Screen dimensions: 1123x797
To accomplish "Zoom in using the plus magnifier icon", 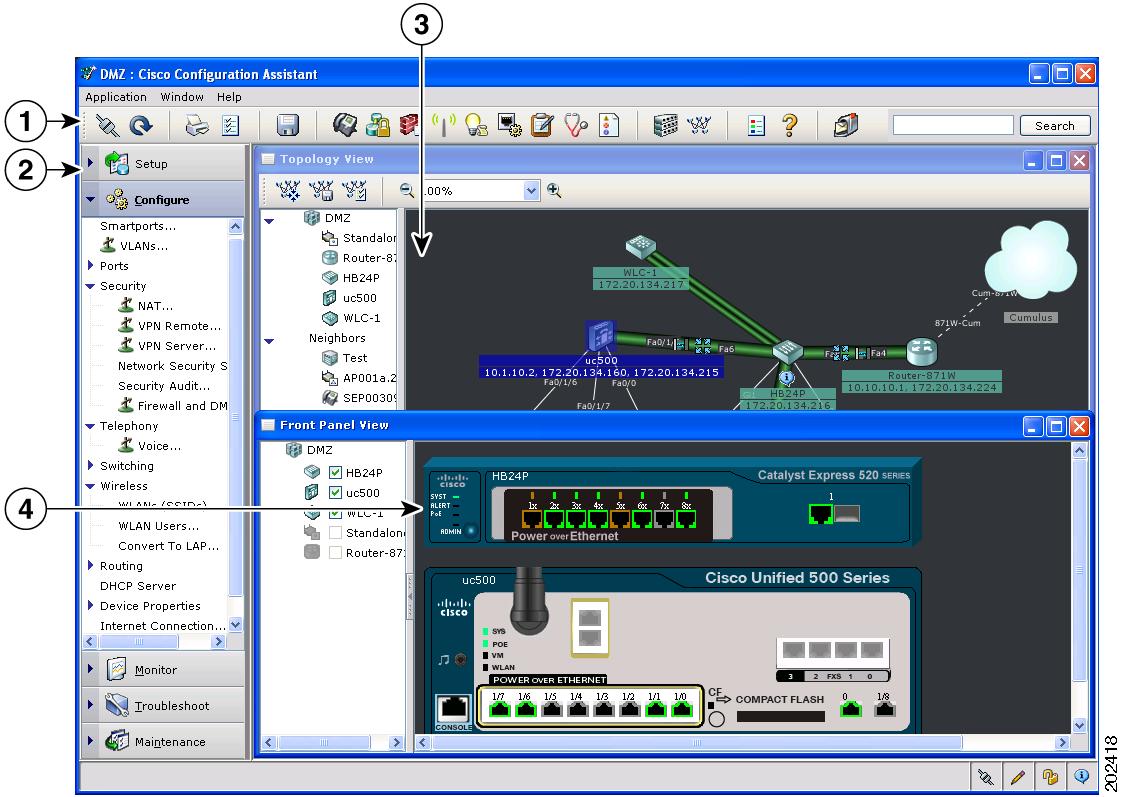I will (554, 190).
